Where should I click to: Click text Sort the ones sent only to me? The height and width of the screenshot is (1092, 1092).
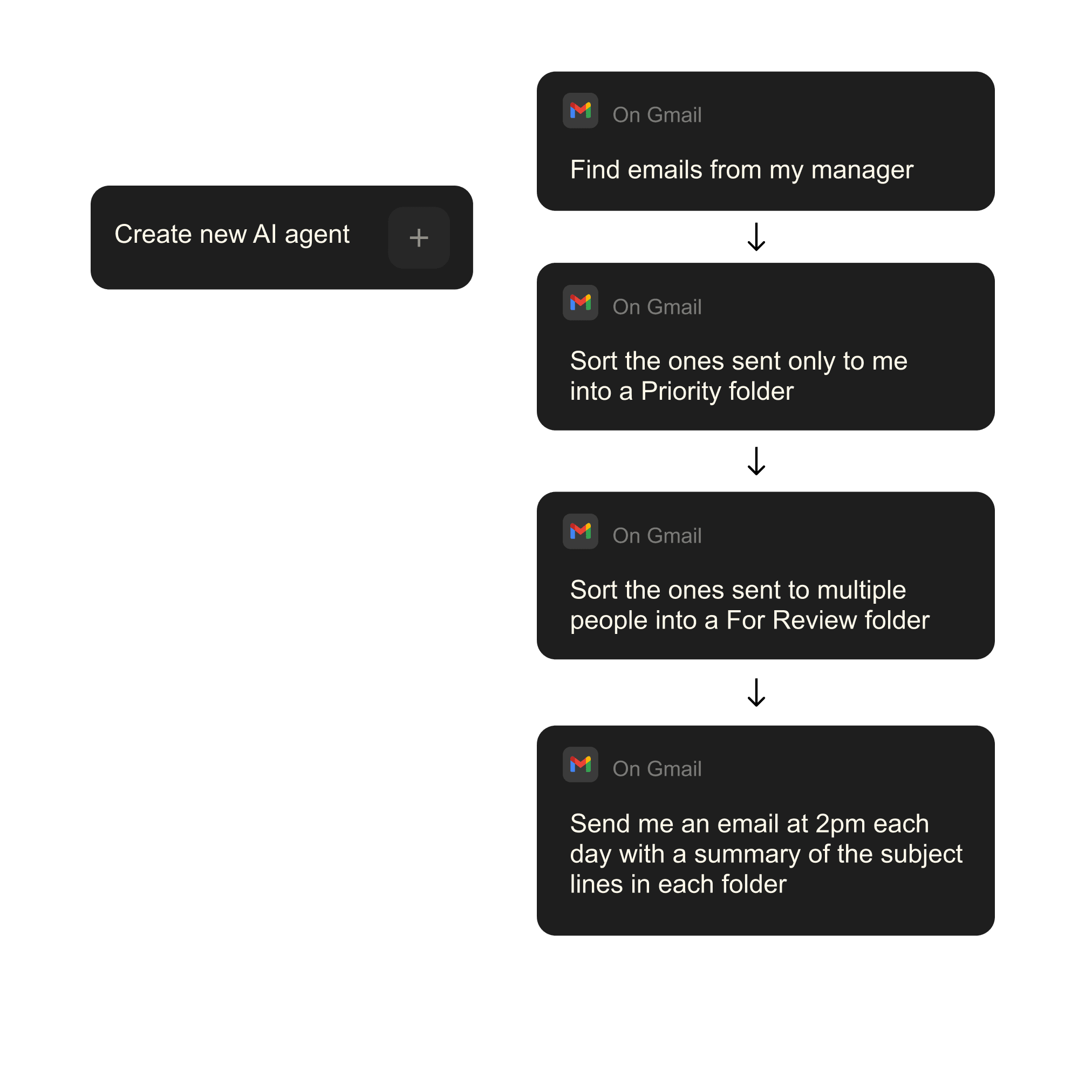(x=739, y=361)
